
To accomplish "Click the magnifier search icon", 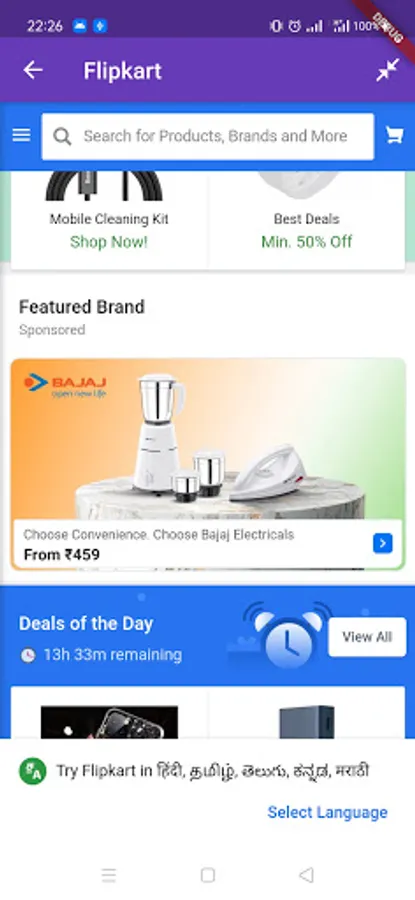I will 62,136.
